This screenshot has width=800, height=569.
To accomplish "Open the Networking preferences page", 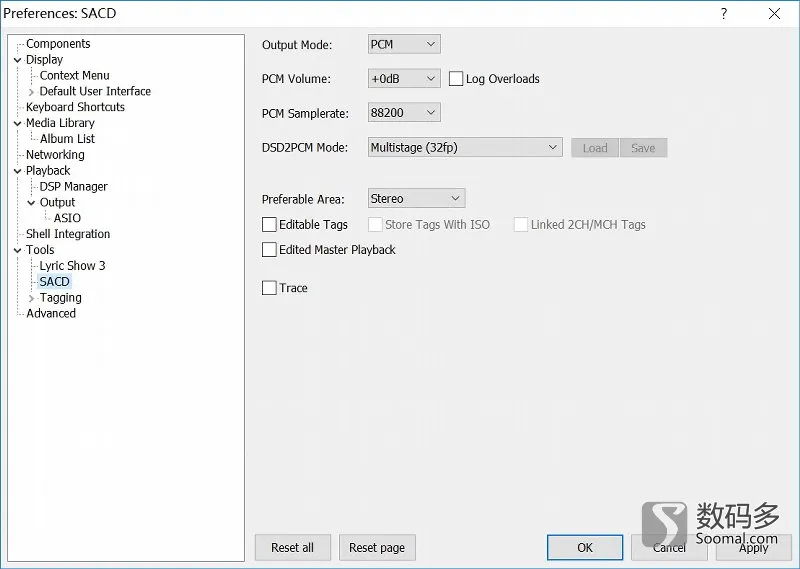I will pyautogui.click(x=55, y=155).
